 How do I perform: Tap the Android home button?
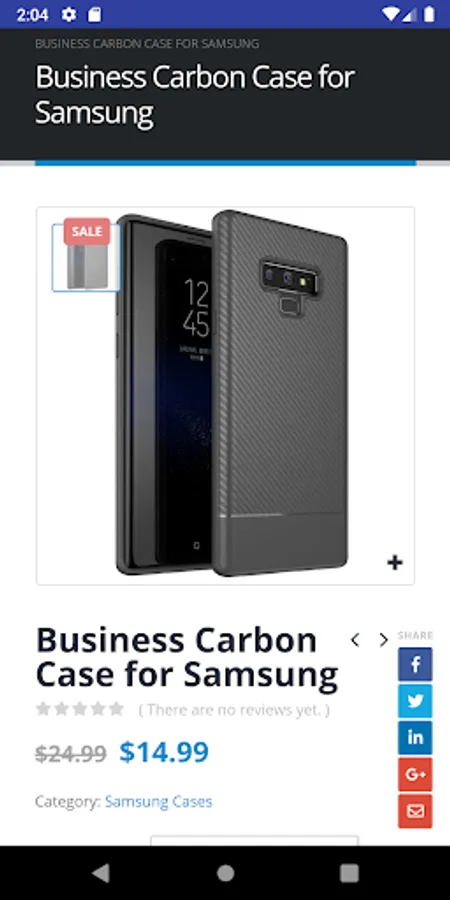[225, 873]
